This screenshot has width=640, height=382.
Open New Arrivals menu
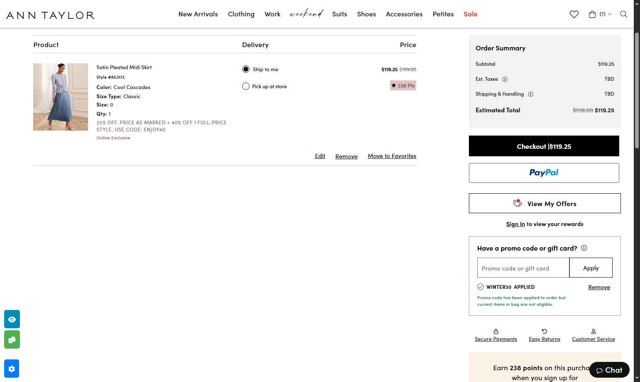tap(198, 14)
